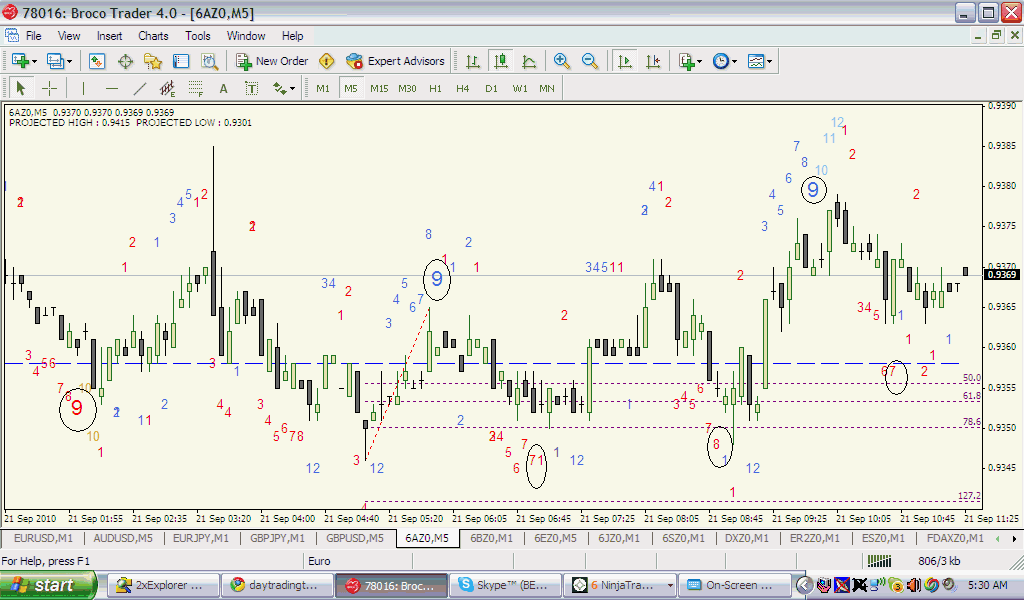1024x600 pixels.
Task: Switch timeframe to M30
Action: click(408, 88)
